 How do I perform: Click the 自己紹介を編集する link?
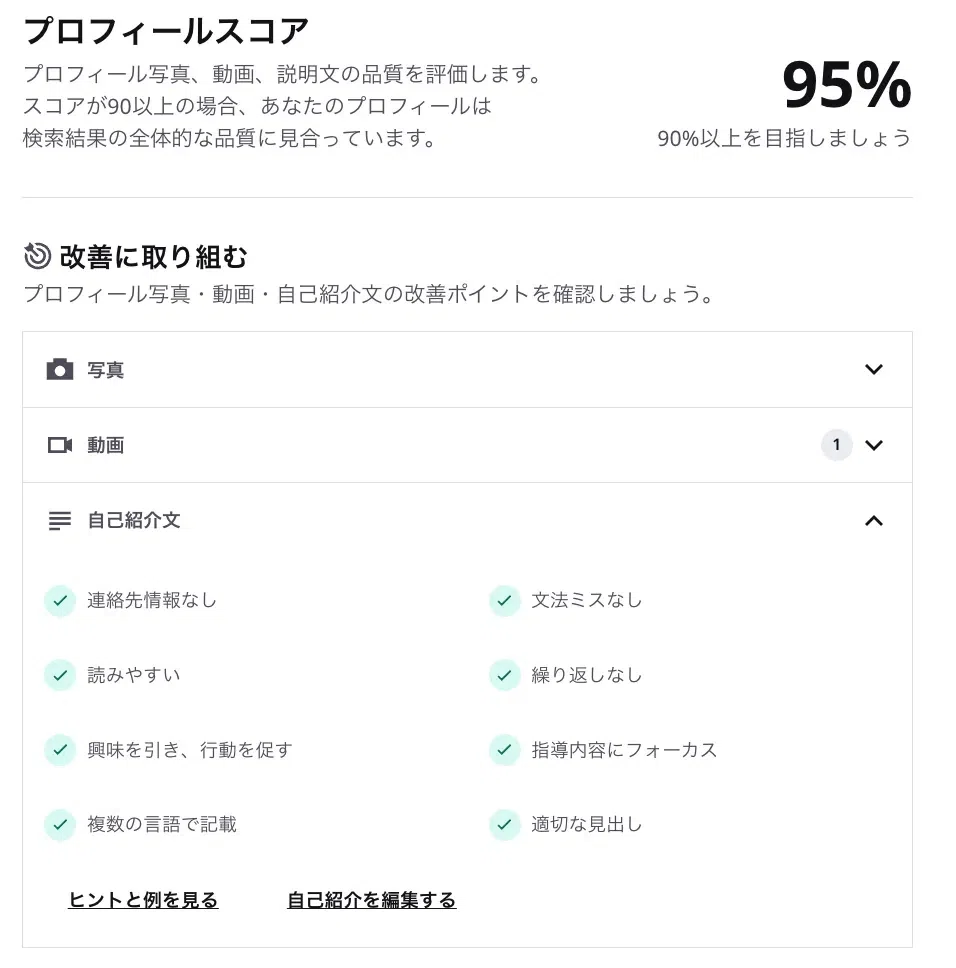[372, 899]
